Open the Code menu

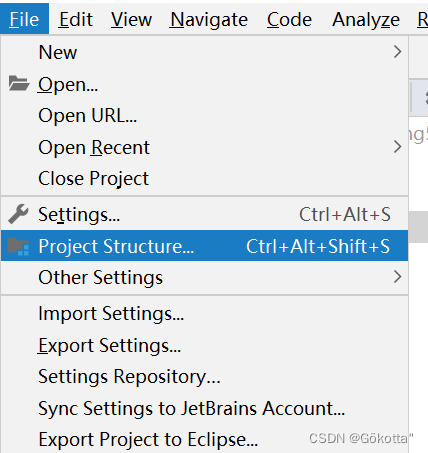tap(289, 19)
